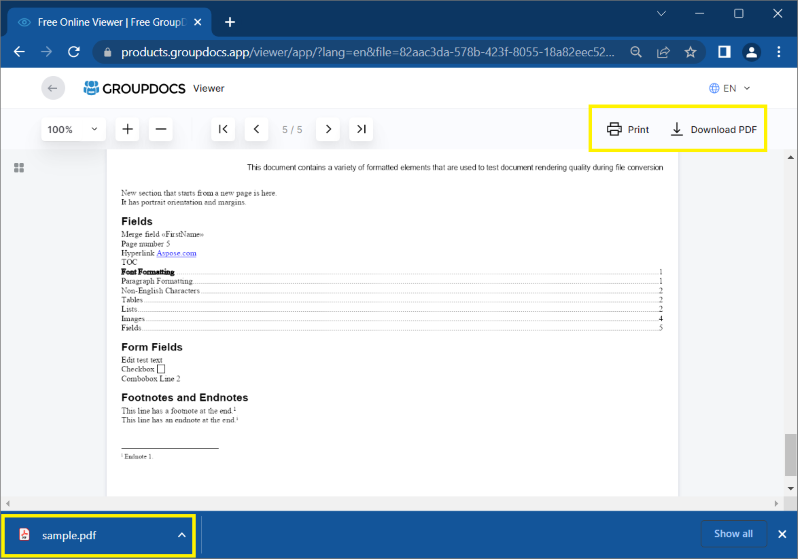The image size is (798, 559).
Task: Click the browser forward arrow
Action: point(47,52)
